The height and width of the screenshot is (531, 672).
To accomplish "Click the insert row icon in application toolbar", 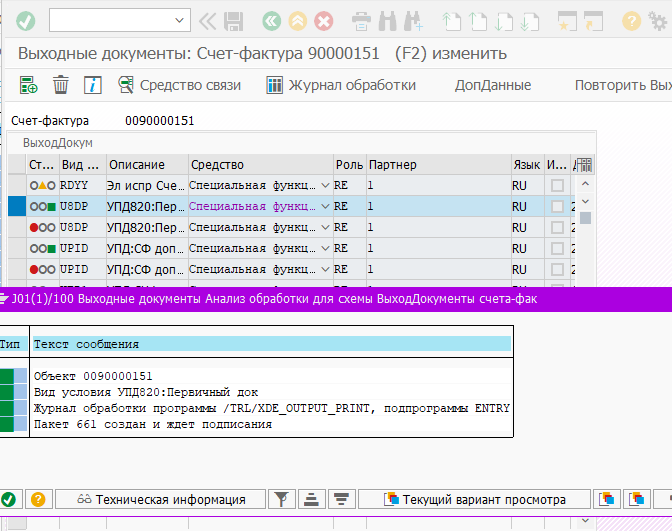I will pyautogui.click(x=28, y=86).
